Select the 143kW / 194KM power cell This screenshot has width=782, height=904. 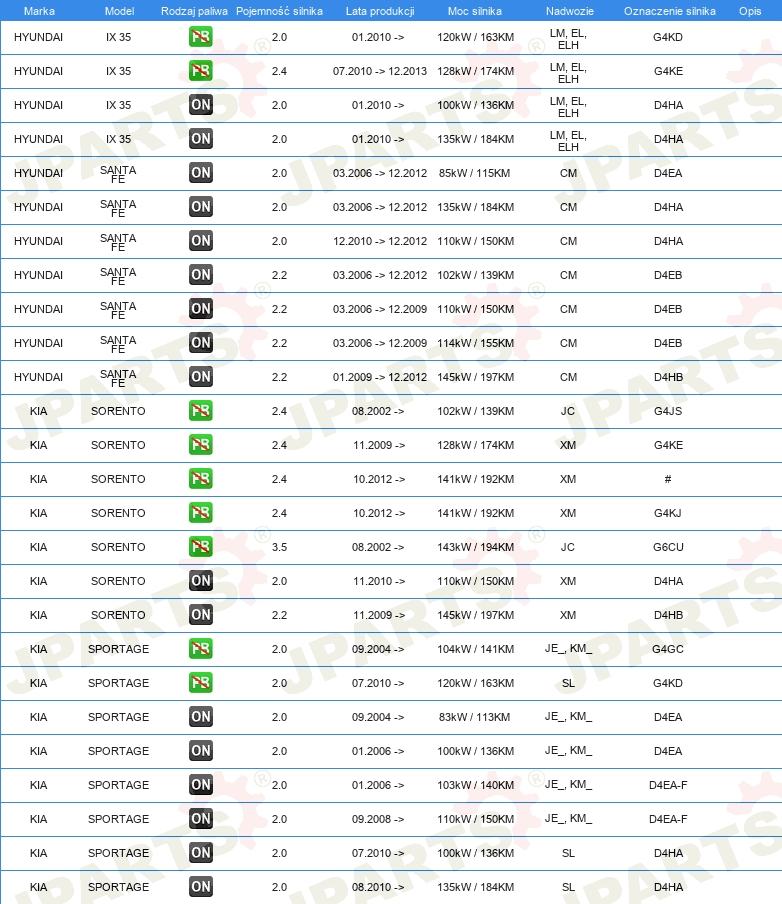coord(475,547)
